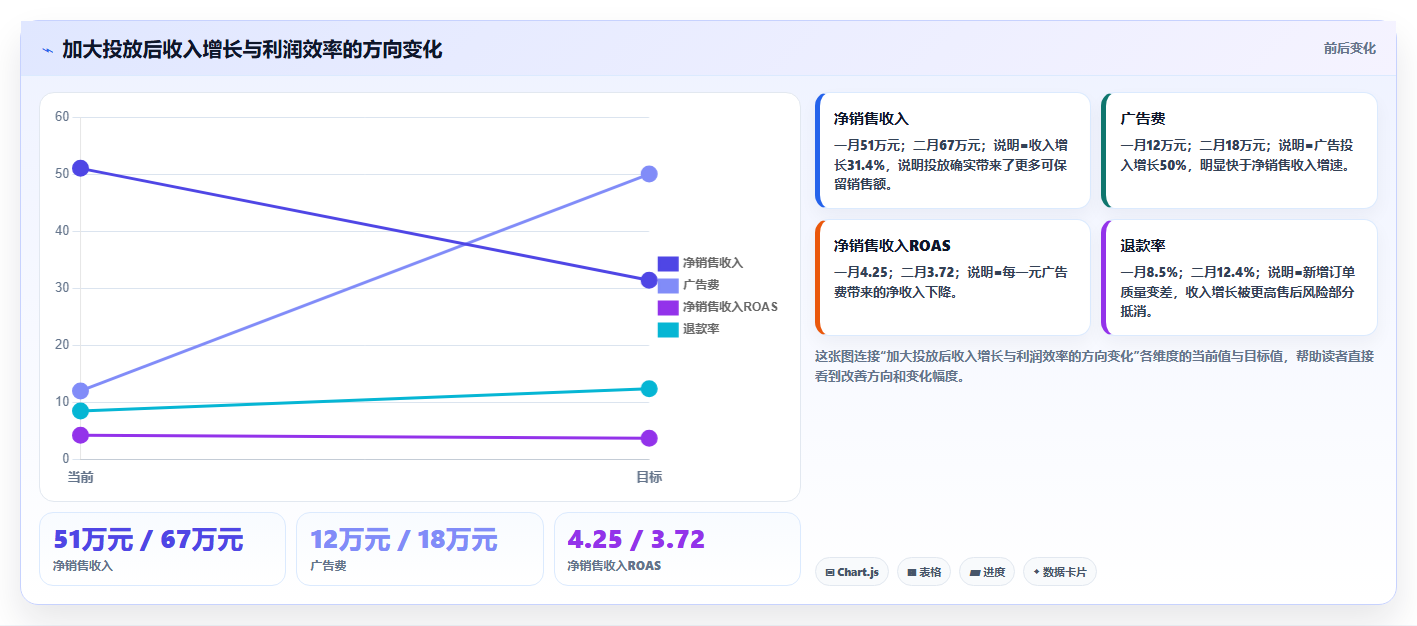Click the 4.25 / 3.72 stat value

[x=636, y=540]
